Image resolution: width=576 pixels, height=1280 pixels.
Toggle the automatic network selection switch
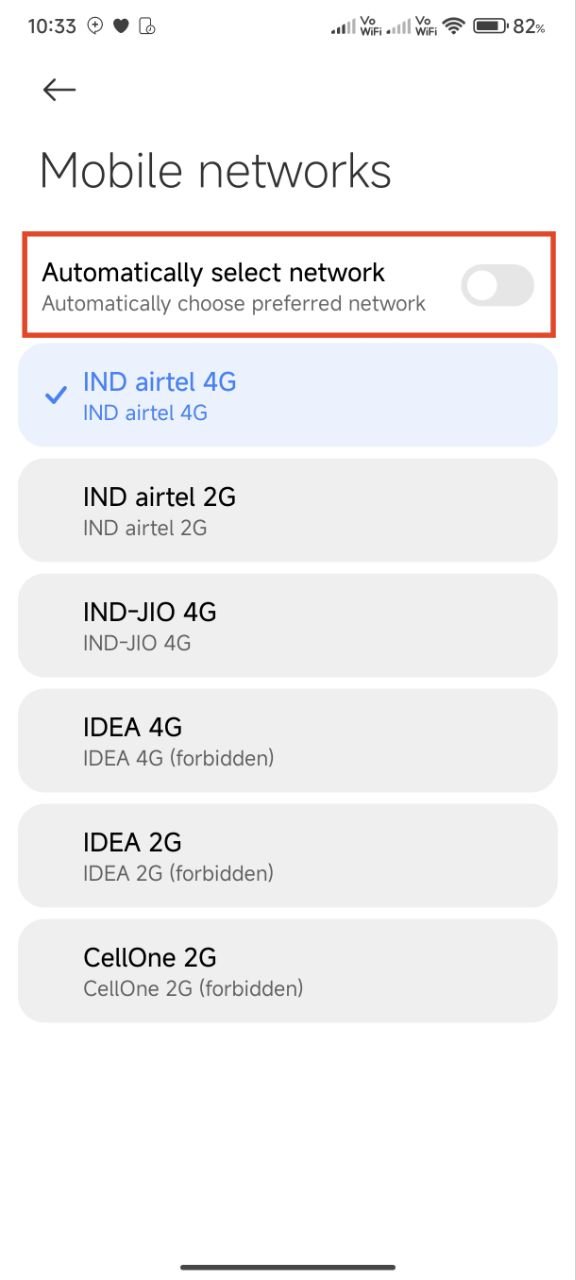click(x=497, y=285)
